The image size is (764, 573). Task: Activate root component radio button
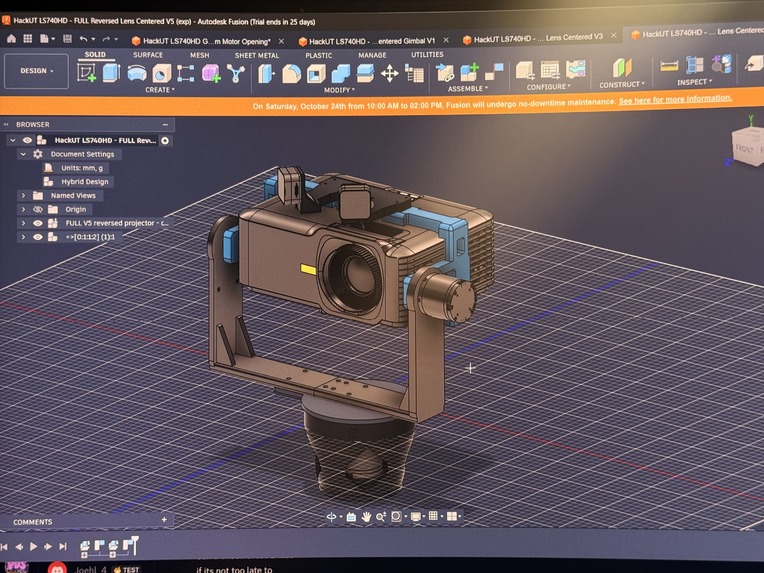tap(165, 141)
